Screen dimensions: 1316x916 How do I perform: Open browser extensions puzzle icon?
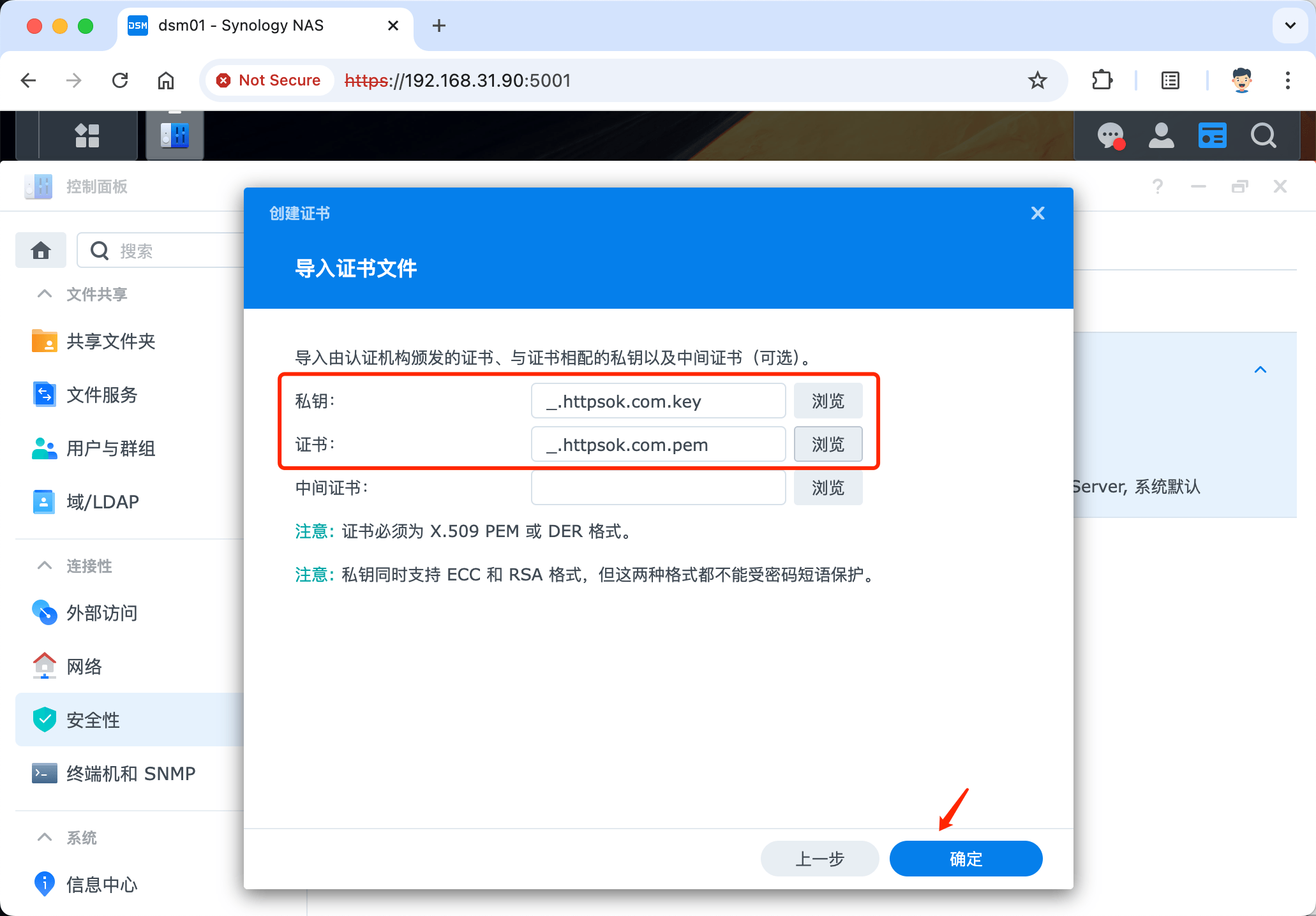click(x=1102, y=80)
